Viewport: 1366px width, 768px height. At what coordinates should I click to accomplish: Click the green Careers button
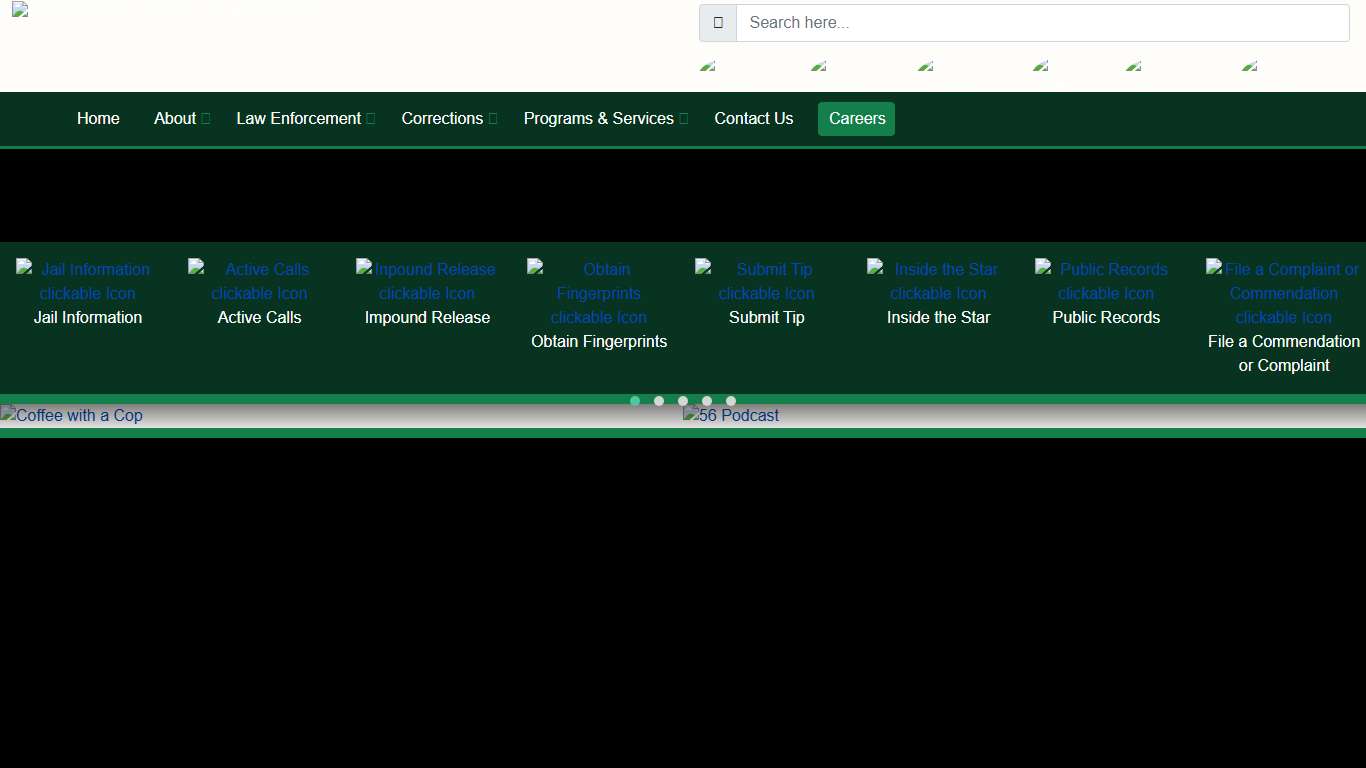856,119
